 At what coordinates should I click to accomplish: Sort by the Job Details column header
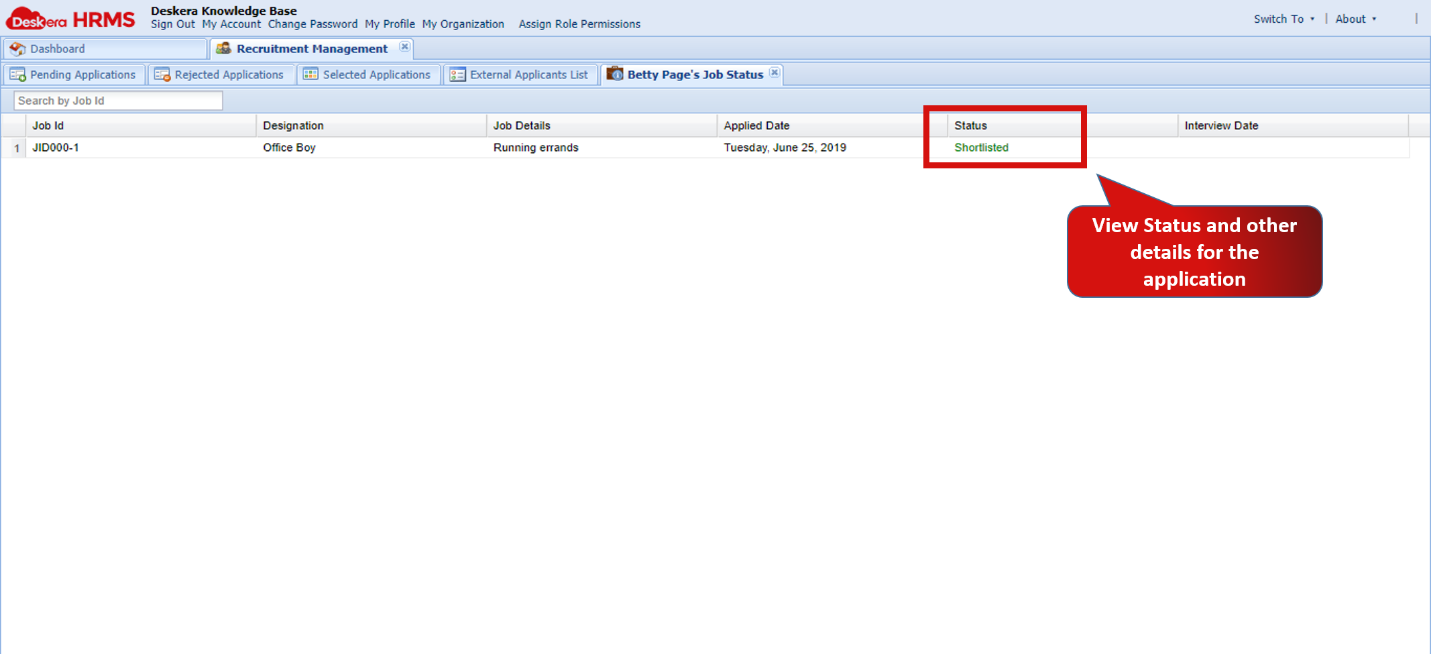tap(602, 126)
